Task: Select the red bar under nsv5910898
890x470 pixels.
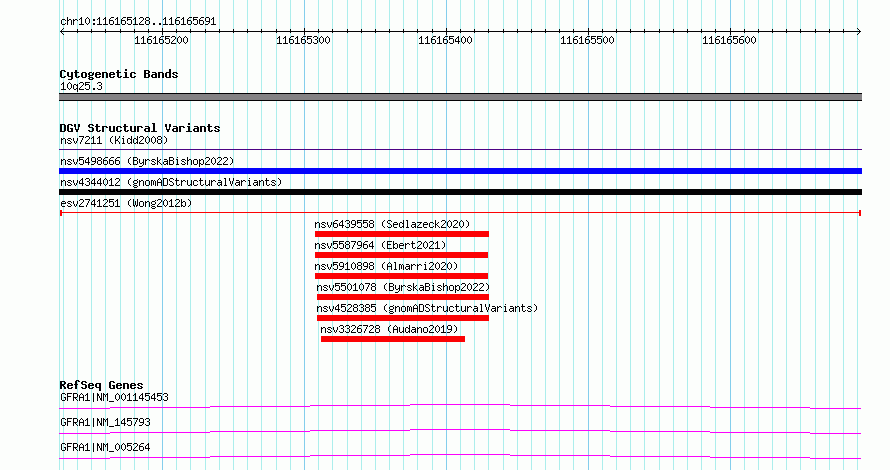Action: [x=401, y=276]
